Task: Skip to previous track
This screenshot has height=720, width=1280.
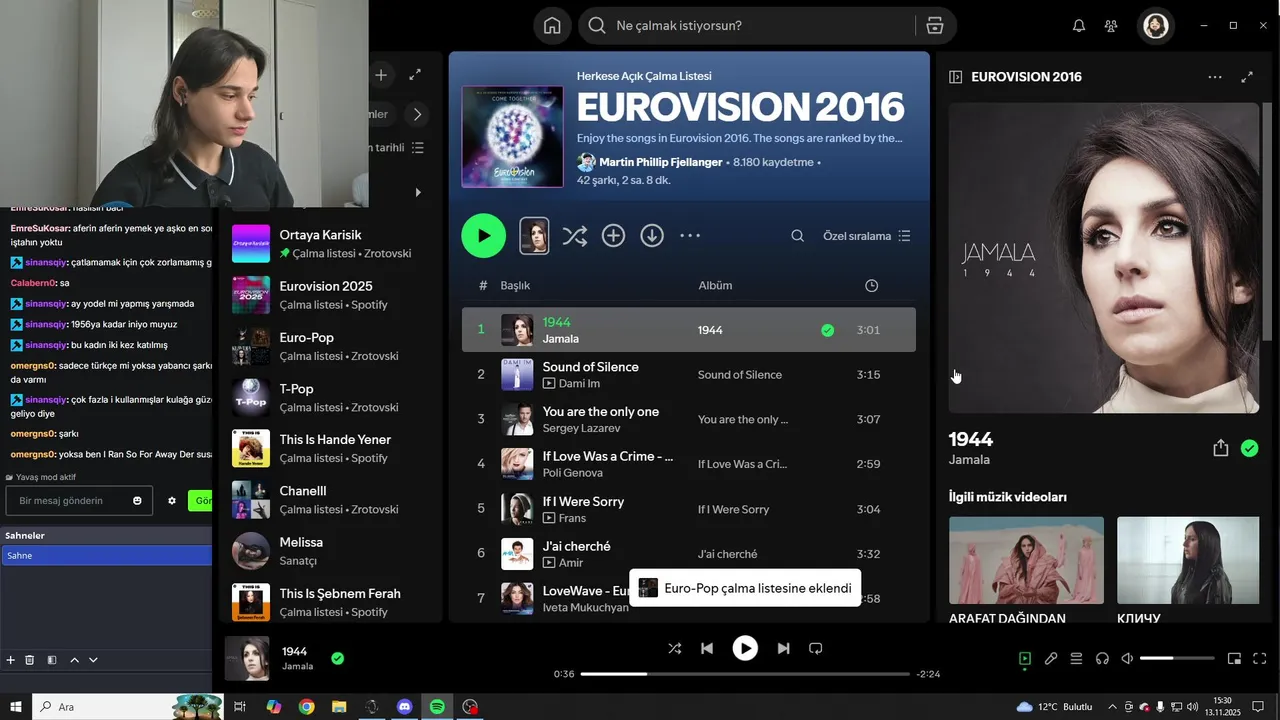Action: point(707,648)
